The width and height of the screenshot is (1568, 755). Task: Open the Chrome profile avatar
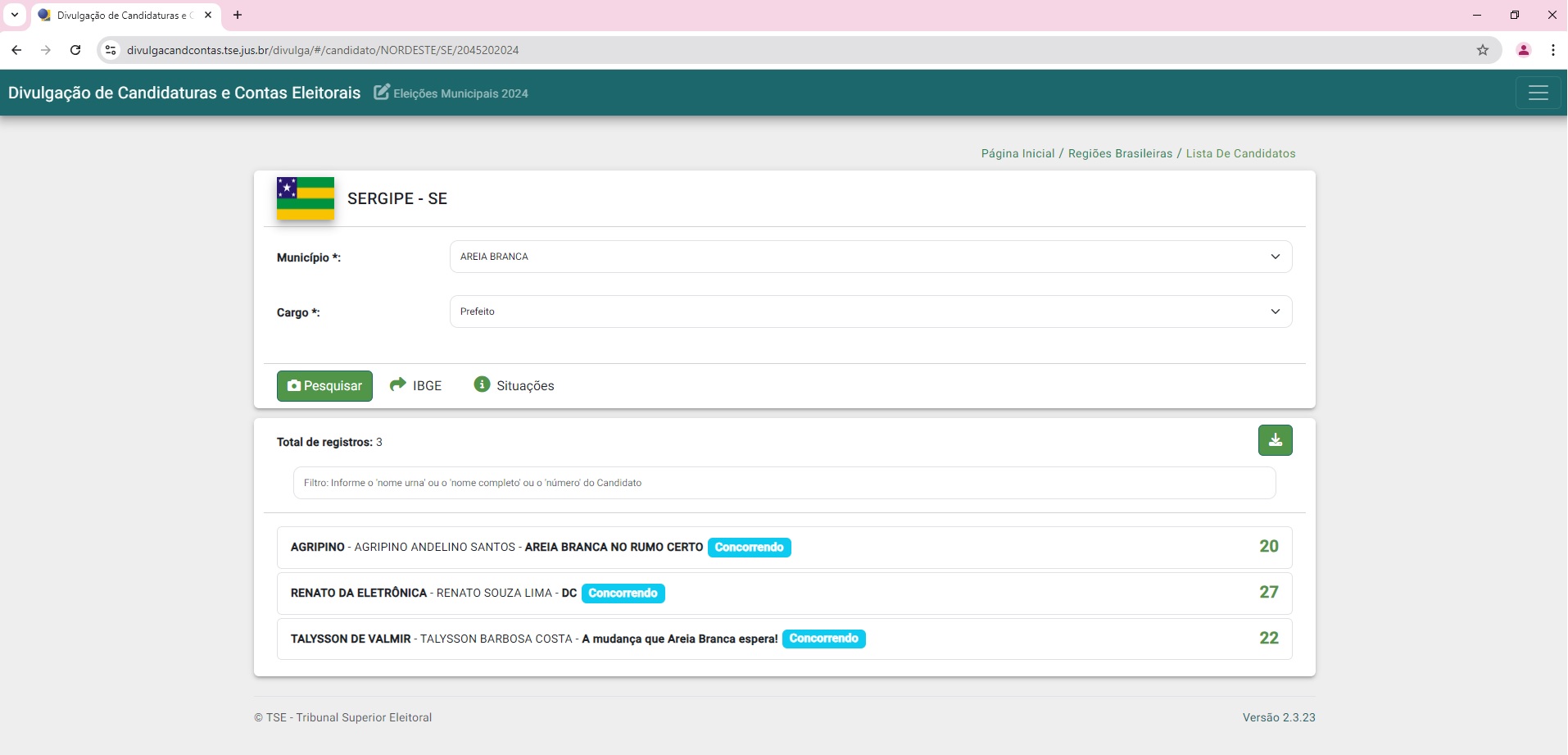[1524, 50]
